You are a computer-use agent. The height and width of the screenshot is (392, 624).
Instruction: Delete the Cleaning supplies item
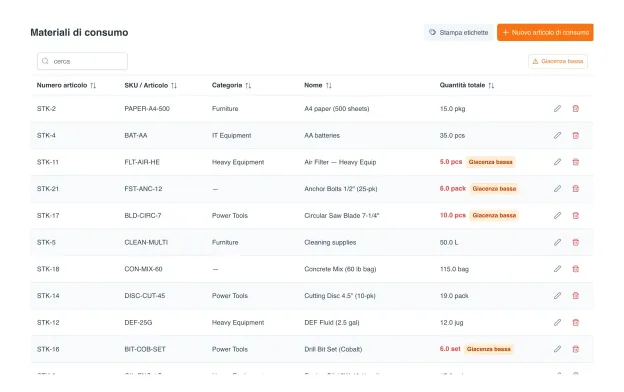(575, 242)
